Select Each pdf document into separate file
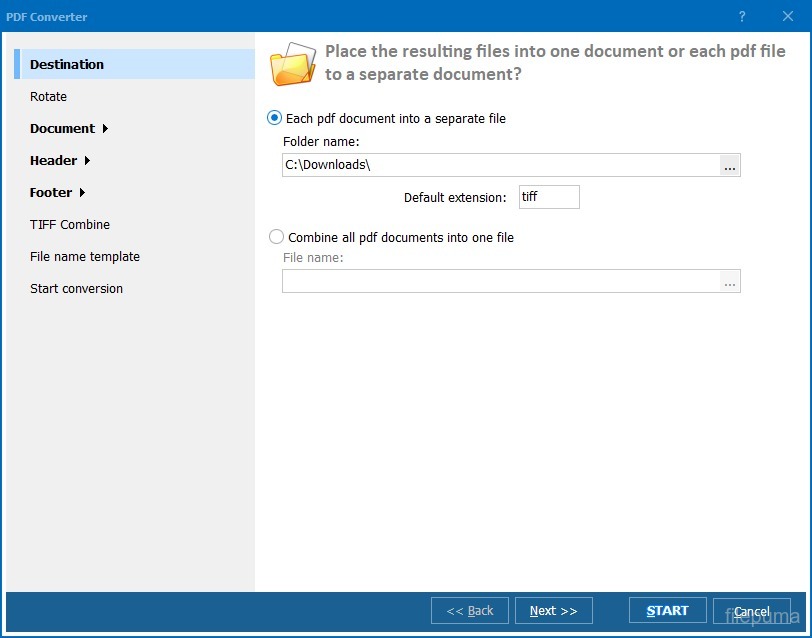The width and height of the screenshot is (812, 638). coord(275,118)
